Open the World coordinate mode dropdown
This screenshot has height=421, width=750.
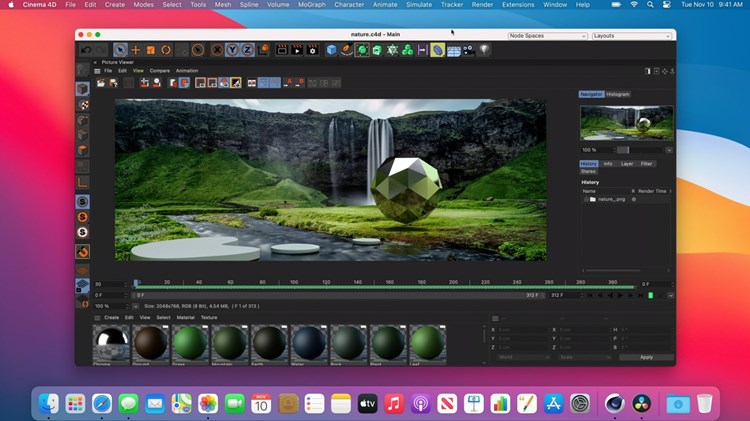click(x=524, y=357)
